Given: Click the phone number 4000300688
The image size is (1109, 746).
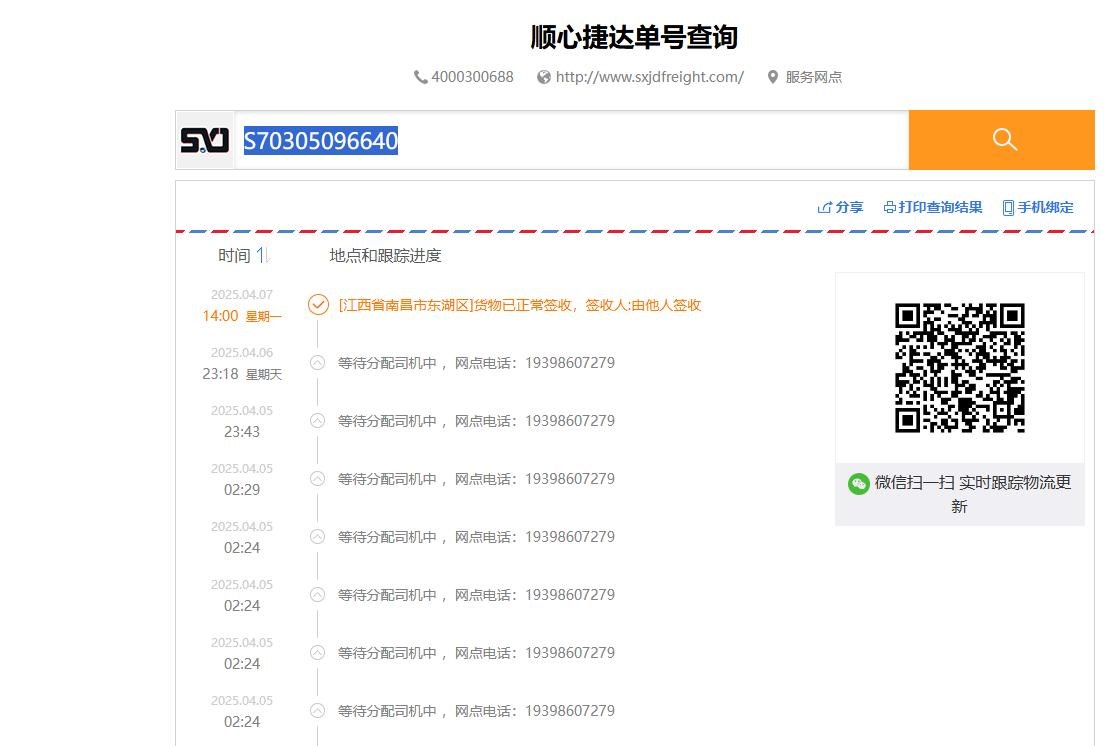Looking at the screenshot, I should (x=472, y=77).
